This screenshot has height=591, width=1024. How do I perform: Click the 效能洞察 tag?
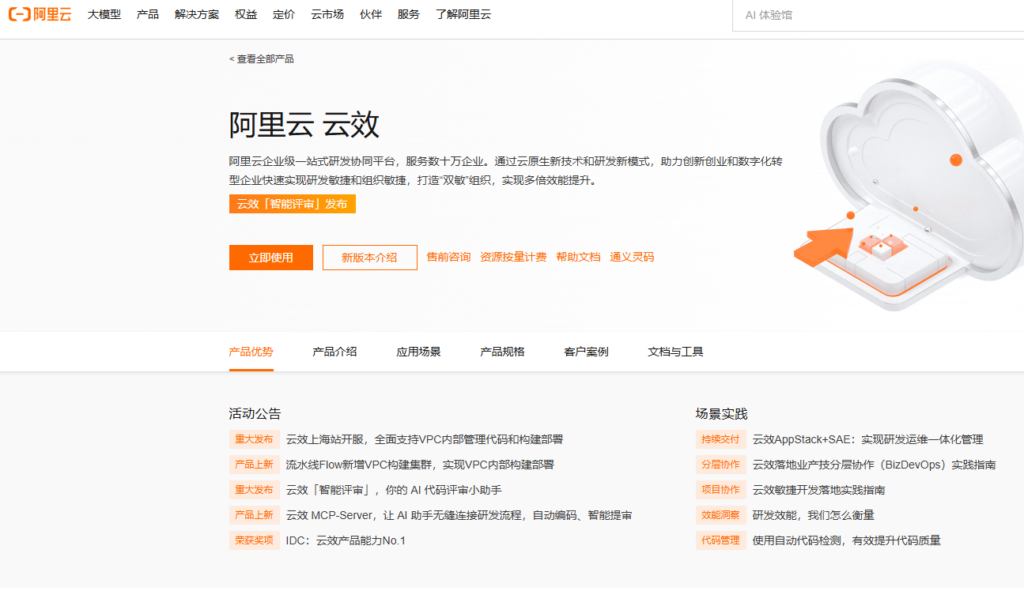(721, 515)
